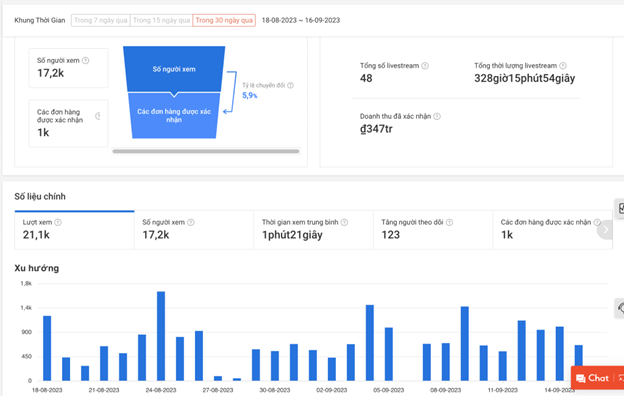624x396 pixels.
Task: Click the tallest bar for 24-08-2023
Action: coord(161,336)
